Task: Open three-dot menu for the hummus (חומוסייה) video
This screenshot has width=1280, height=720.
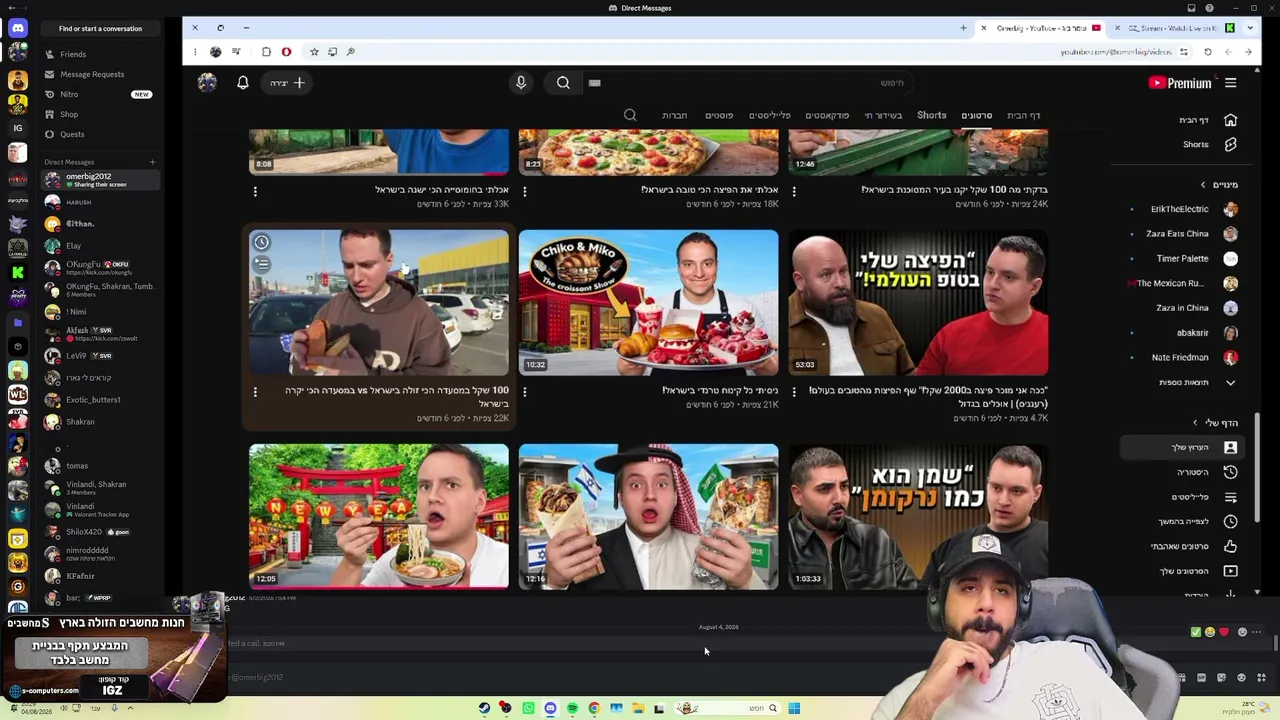Action: tap(255, 191)
